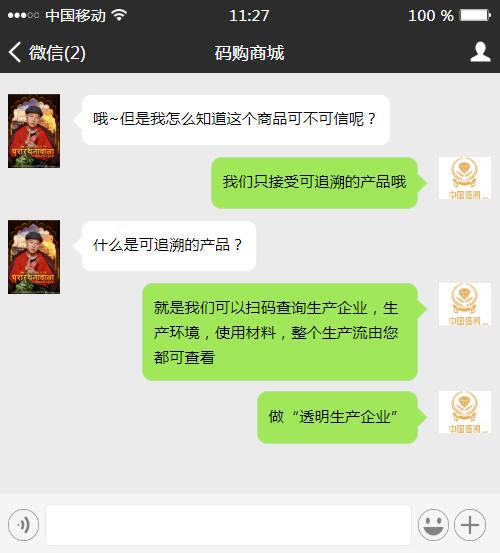The height and width of the screenshot is (553, 500).
Task: Tap the 微信(2) back label
Action: pos(57,53)
